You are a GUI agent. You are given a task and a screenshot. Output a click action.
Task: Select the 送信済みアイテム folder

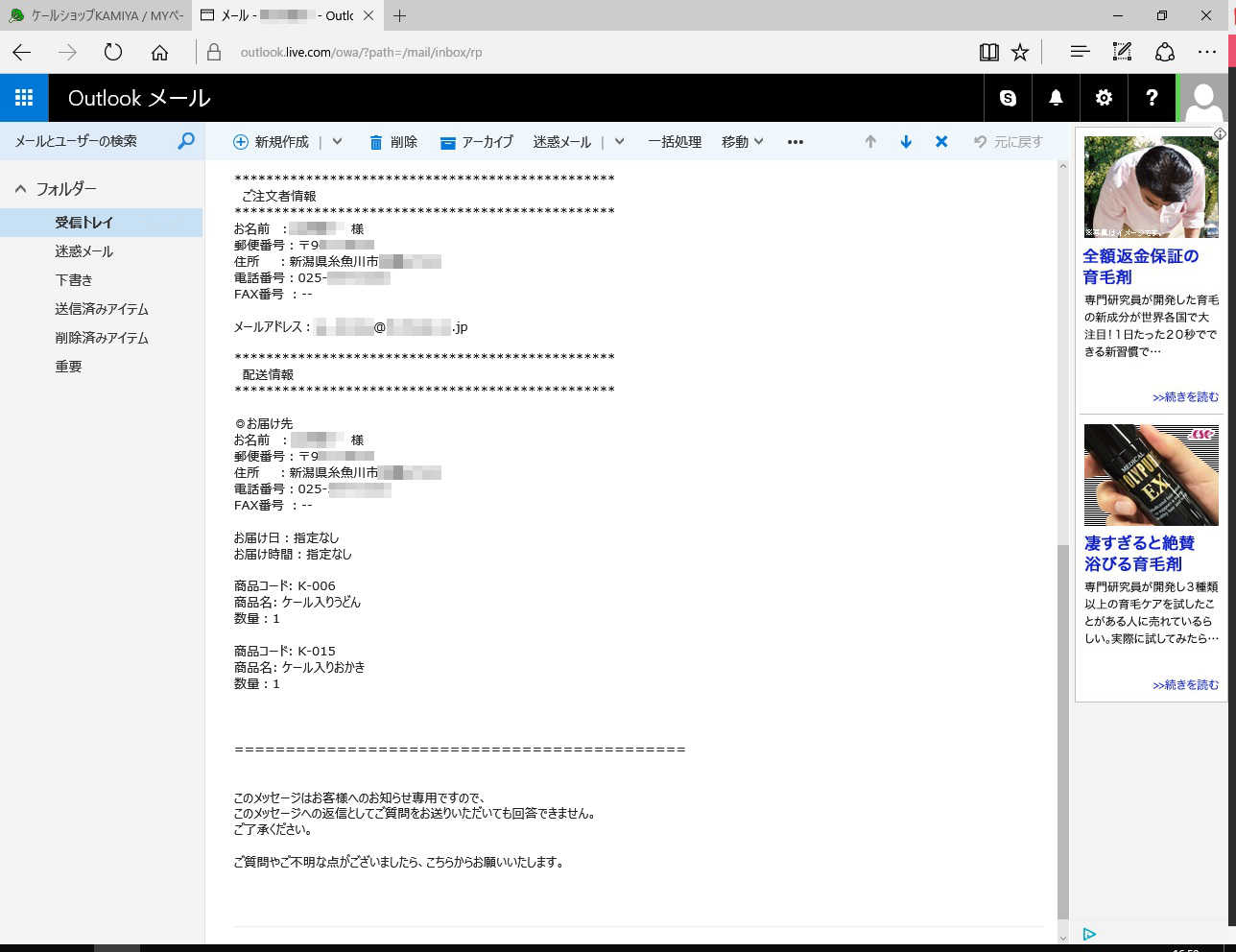[102, 309]
